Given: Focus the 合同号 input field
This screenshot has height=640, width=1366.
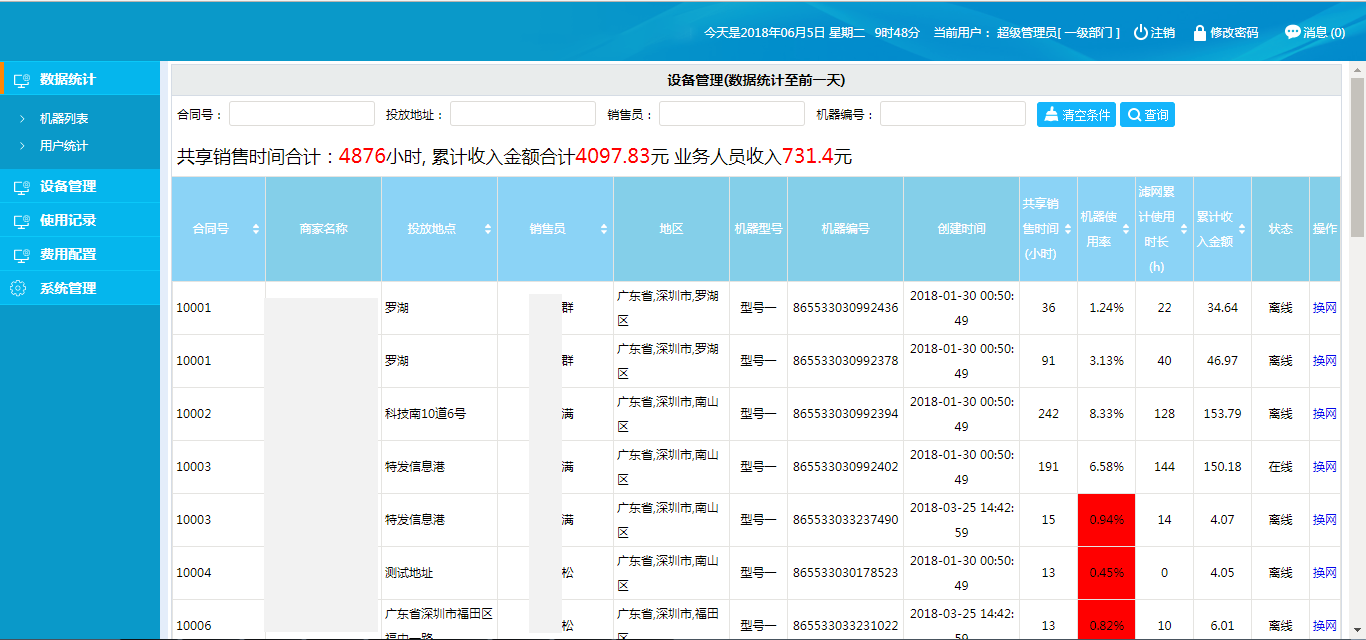Looking at the screenshot, I should click(302, 114).
